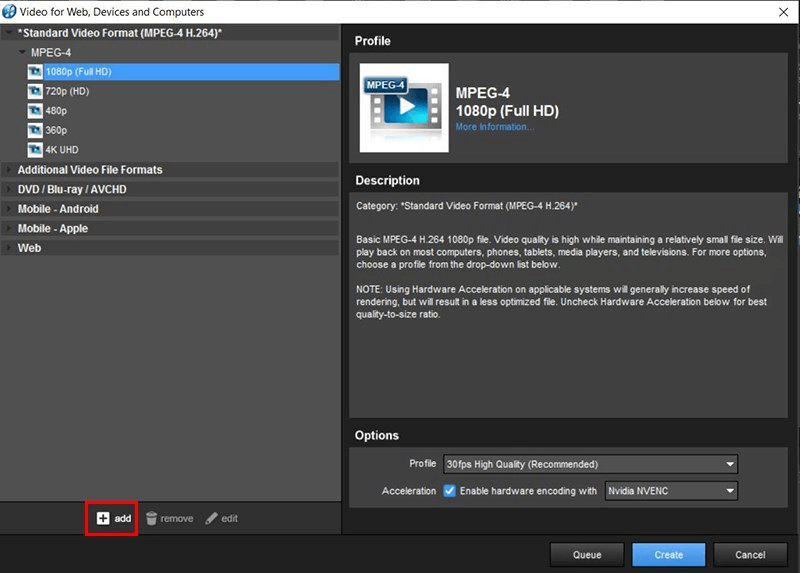The height and width of the screenshot is (573, 800).
Task: Disable hardware encoding checkbox
Action: pos(450,491)
